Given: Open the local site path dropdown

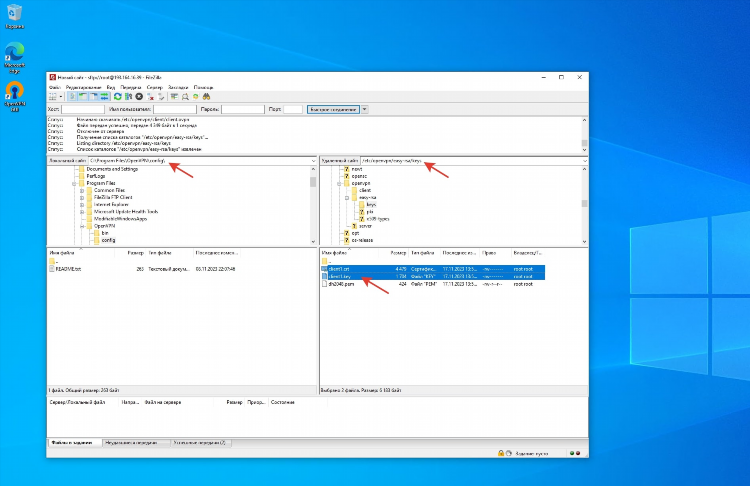Looking at the screenshot, I should (313, 161).
